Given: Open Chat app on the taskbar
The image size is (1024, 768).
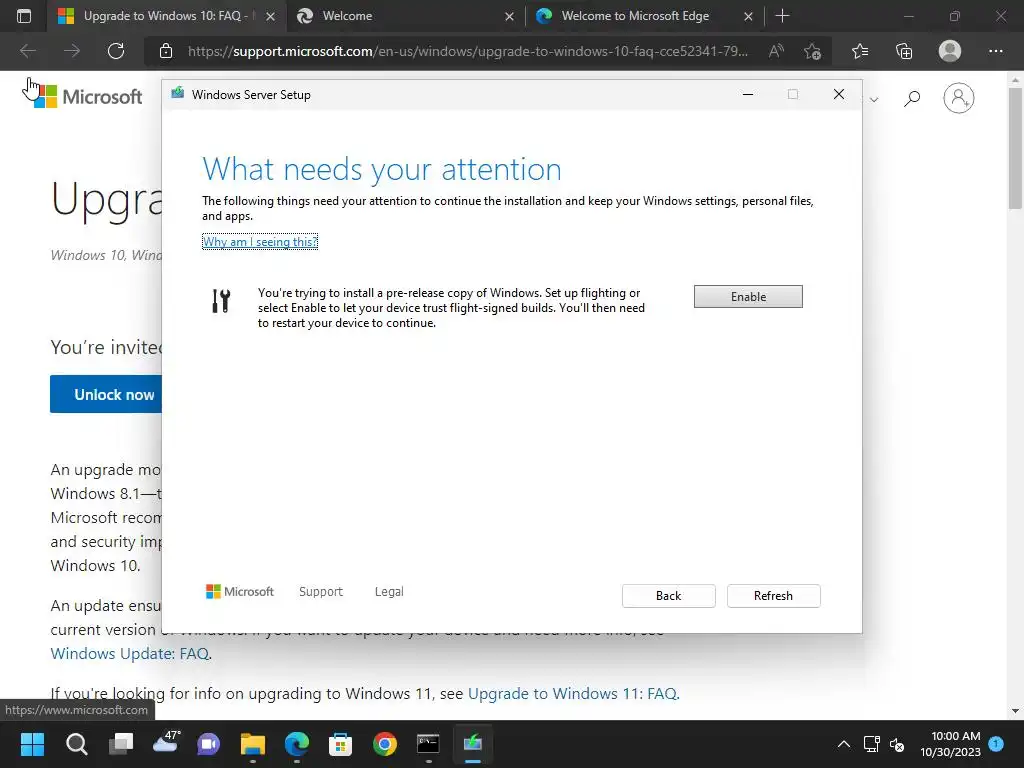Looking at the screenshot, I should pos(209,744).
